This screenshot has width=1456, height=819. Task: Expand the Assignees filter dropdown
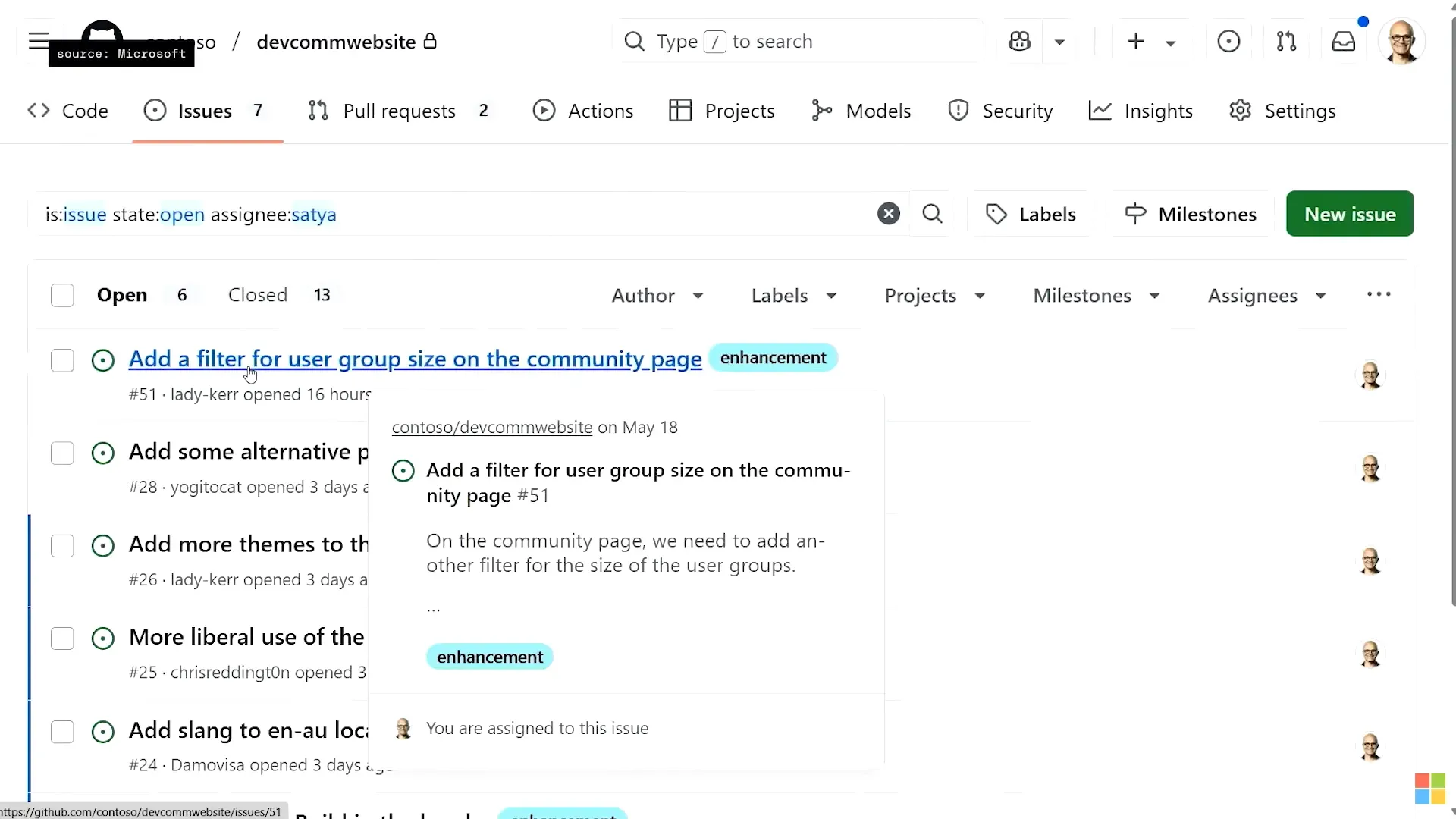(1267, 296)
